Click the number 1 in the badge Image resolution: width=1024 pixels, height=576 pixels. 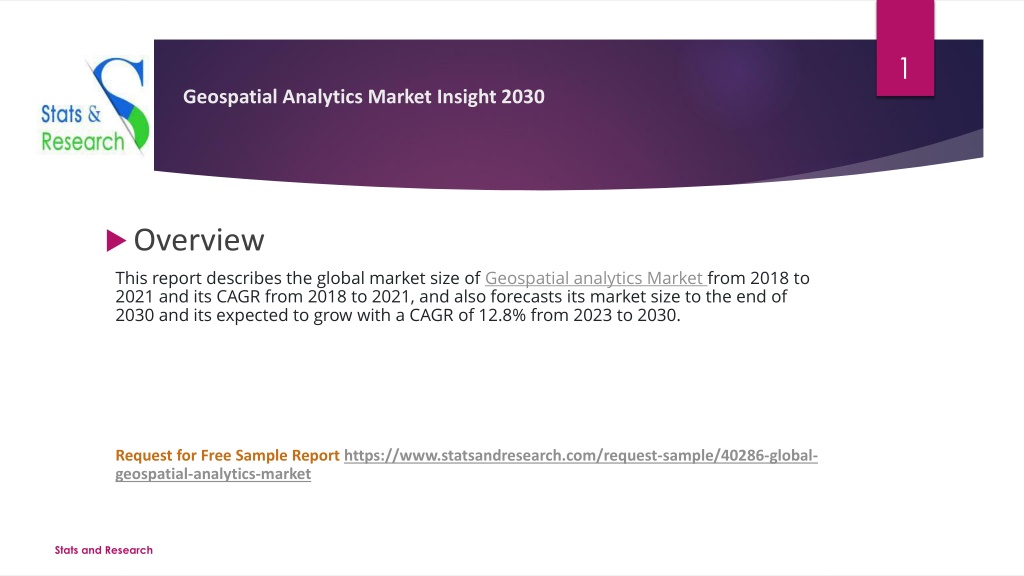click(904, 68)
